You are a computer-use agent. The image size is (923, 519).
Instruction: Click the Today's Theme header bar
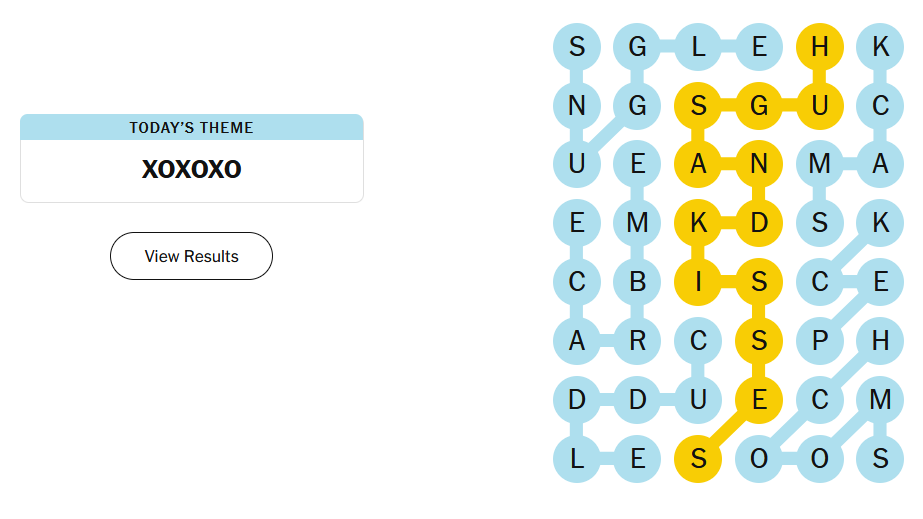[191, 127]
